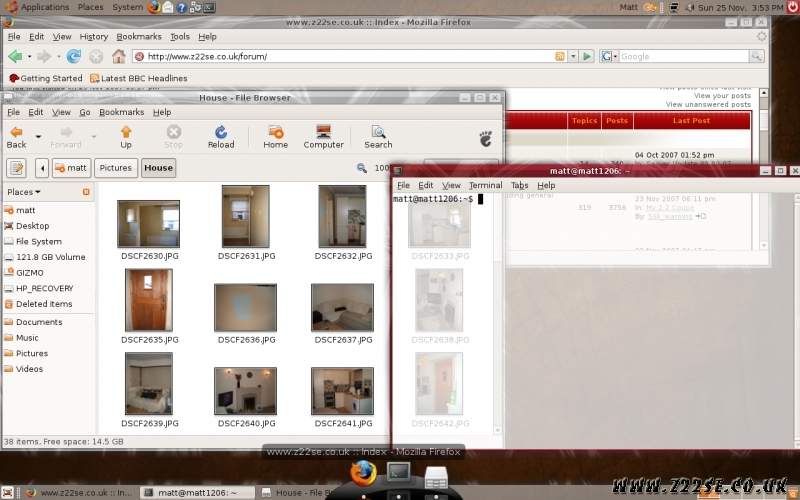The width and height of the screenshot is (800, 500).
Task: Select the matt path button
Action: coord(71,168)
